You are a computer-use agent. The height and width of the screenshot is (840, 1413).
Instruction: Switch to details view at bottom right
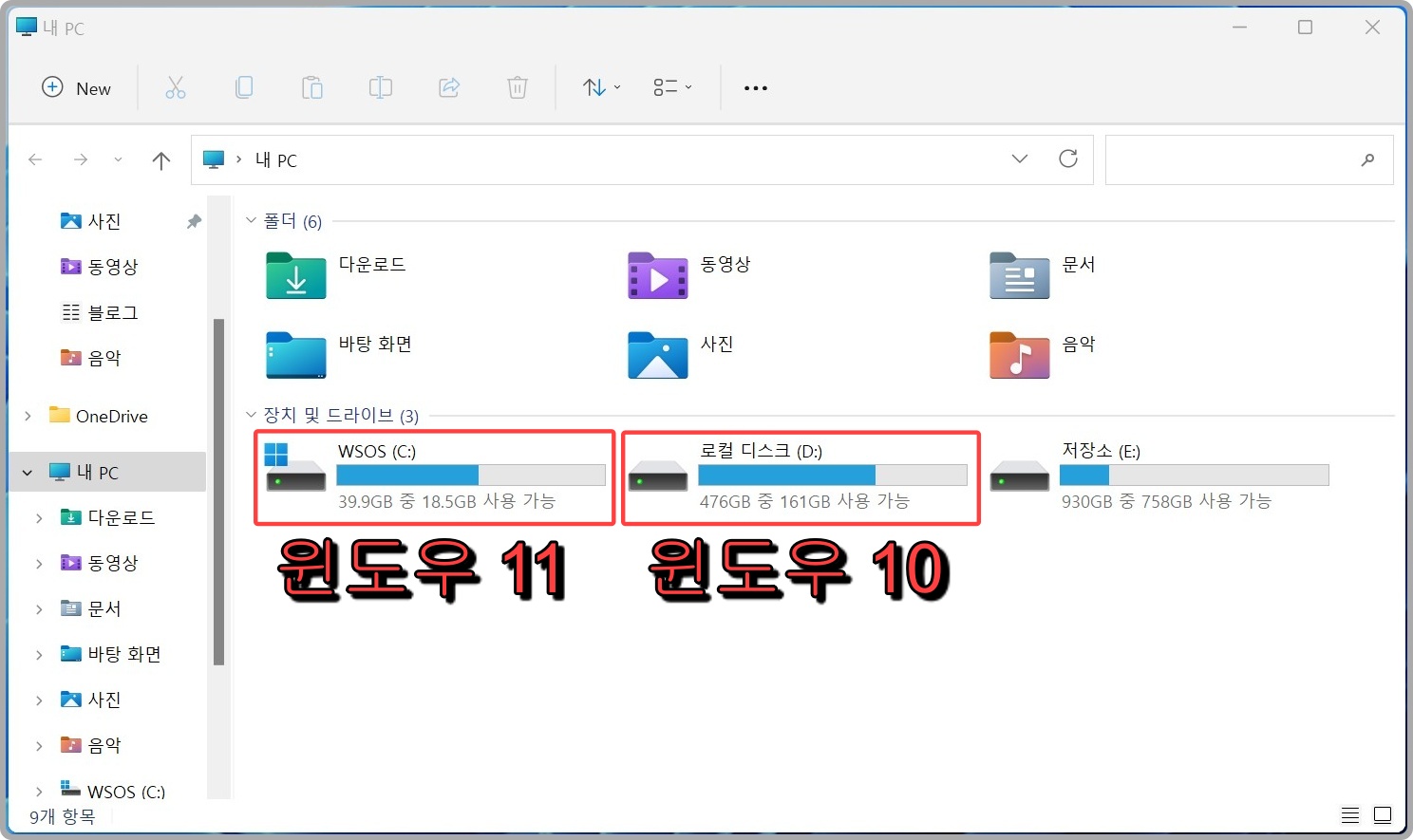[x=1350, y=814]
